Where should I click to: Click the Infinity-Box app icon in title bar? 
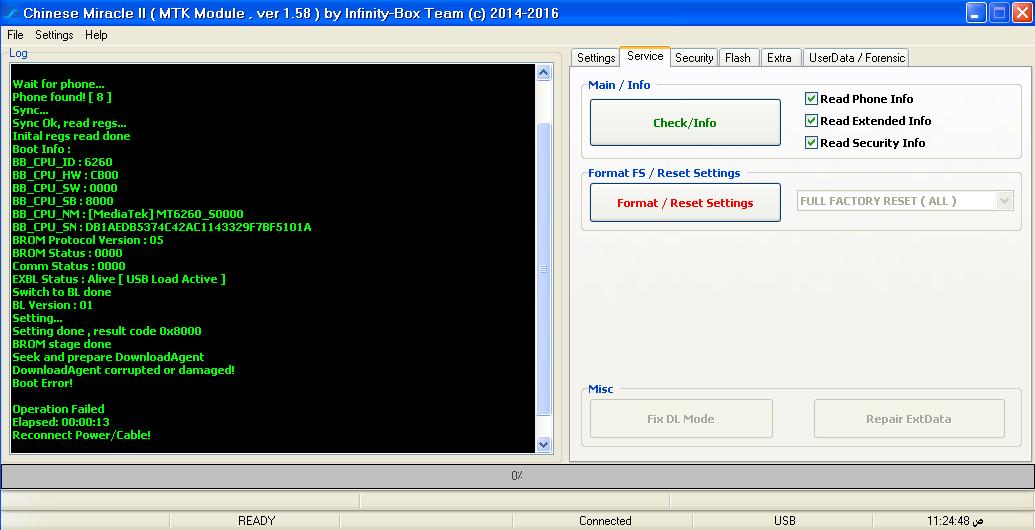click(x=10, y=13)
